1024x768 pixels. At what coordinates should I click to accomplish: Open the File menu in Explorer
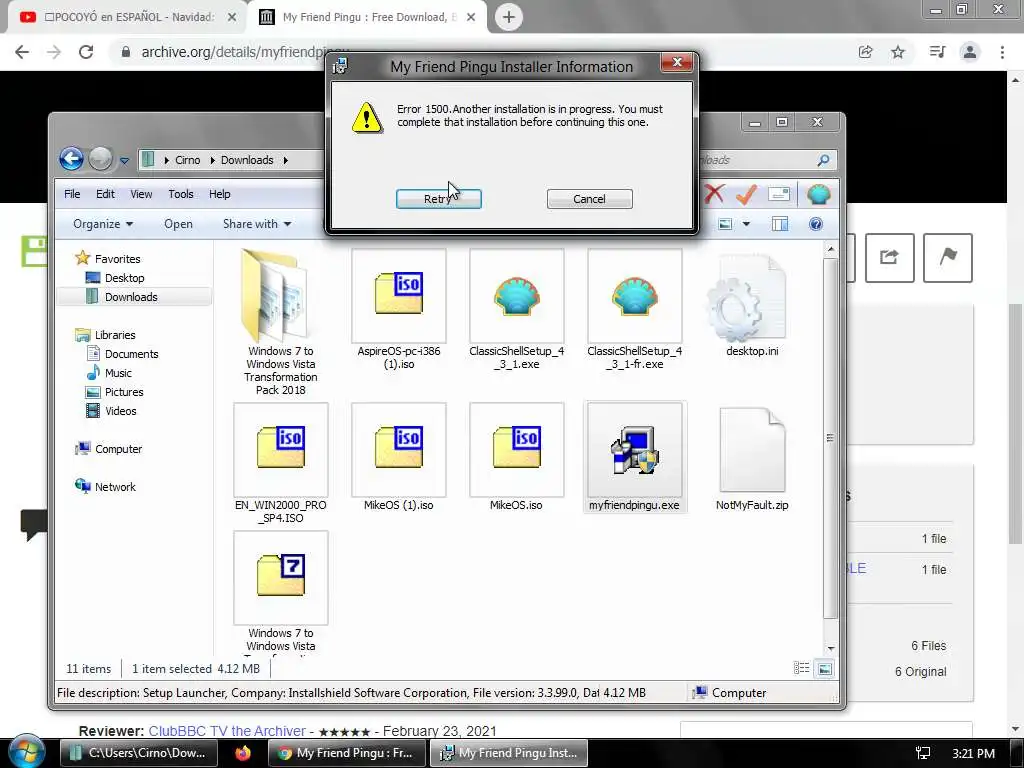pyautogui.click(x=72, y=194)
